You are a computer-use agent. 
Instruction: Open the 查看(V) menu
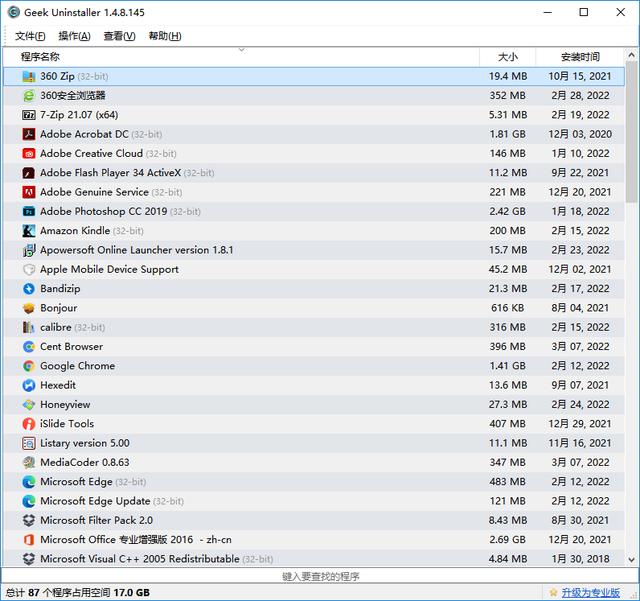coord(119,36)
